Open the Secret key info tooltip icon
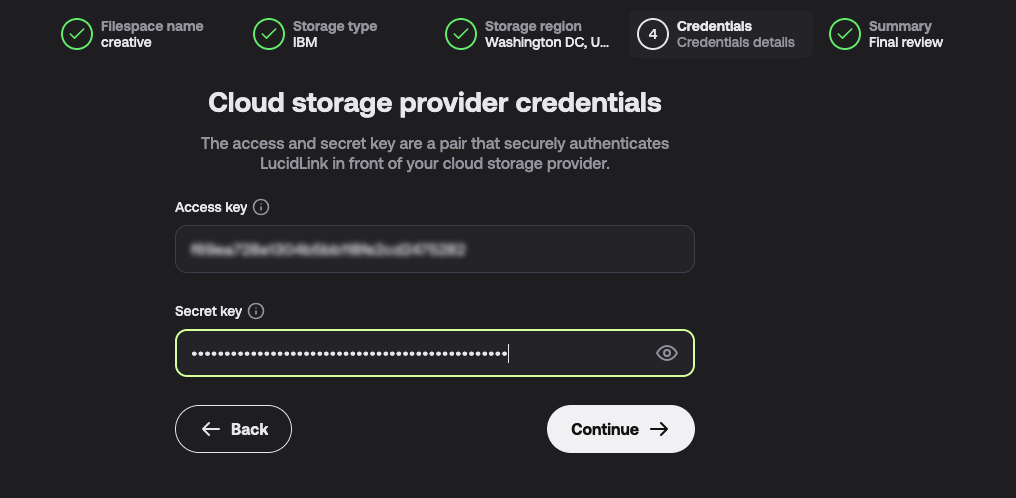1016x498 pixels. coord(256,311)
